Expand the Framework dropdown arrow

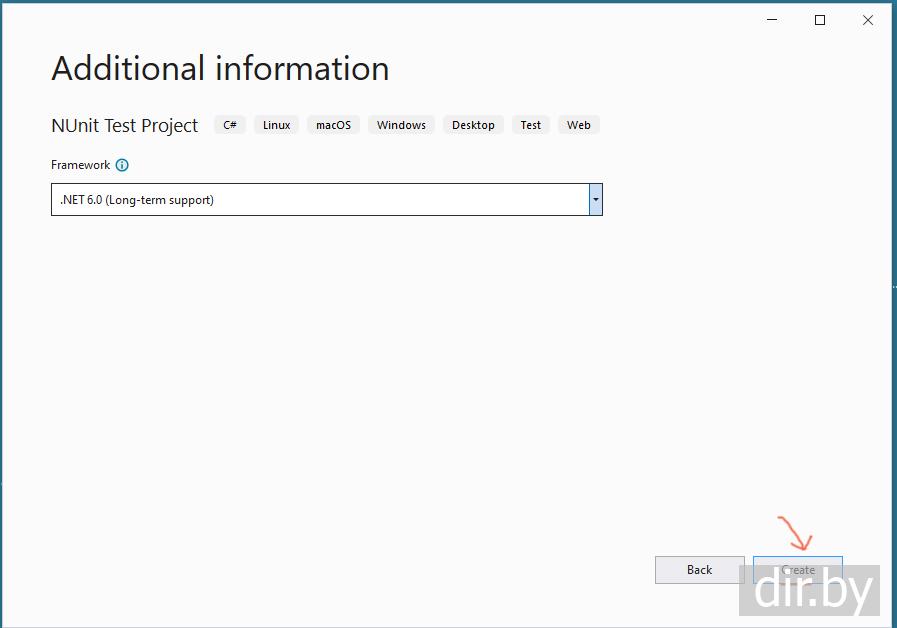(595, 200)
